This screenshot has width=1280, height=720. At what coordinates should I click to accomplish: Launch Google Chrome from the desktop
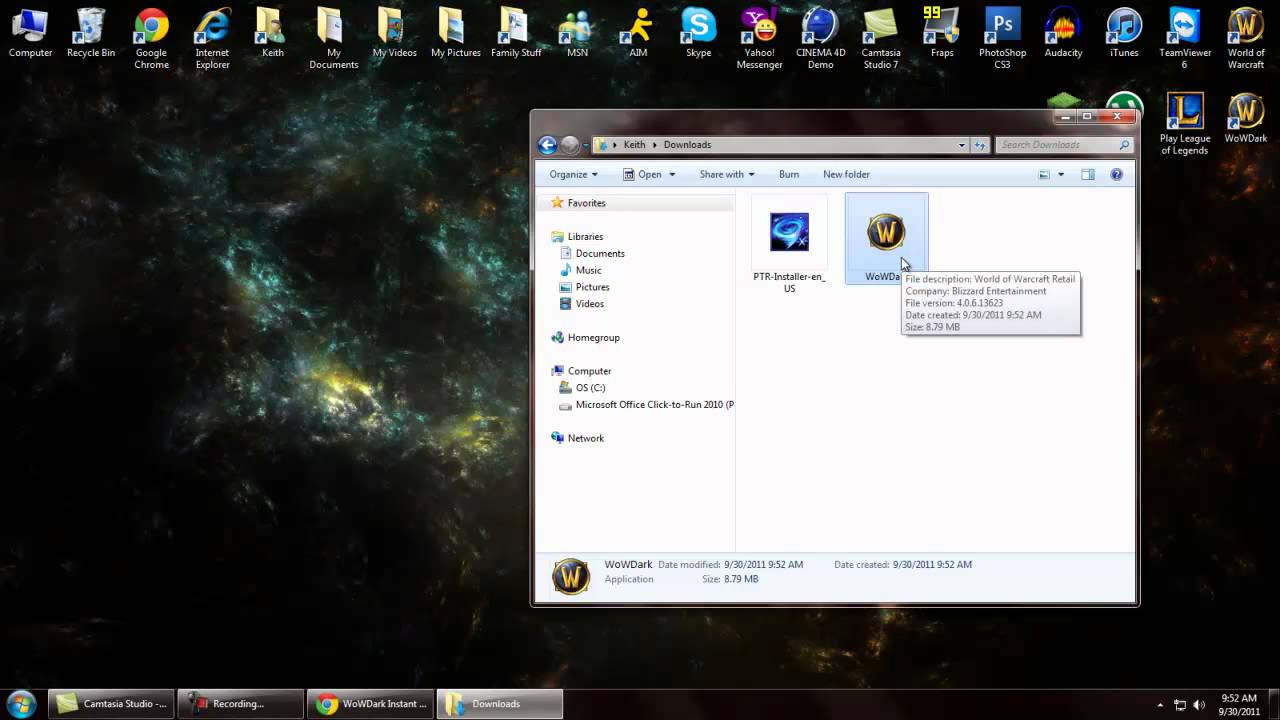tap(151, 39)
